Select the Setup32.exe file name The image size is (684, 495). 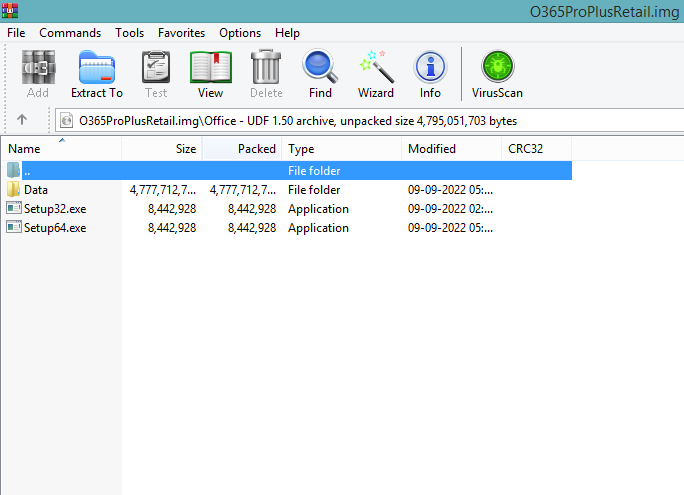[x=55, y=209]
